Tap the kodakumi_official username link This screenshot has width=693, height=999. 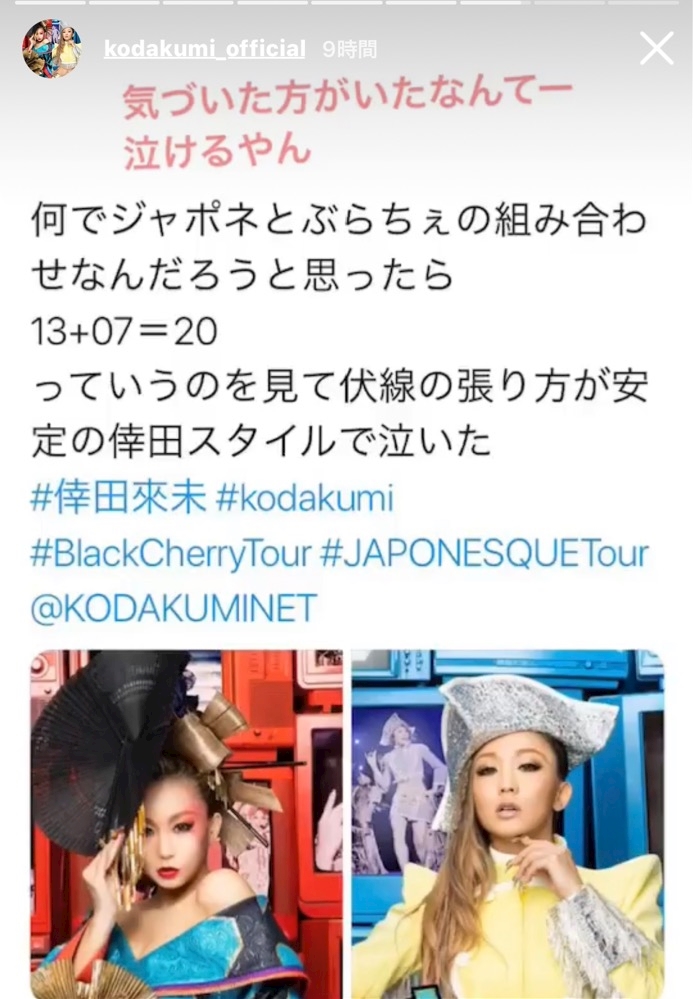pyautogui.click(x=204, y=48)
